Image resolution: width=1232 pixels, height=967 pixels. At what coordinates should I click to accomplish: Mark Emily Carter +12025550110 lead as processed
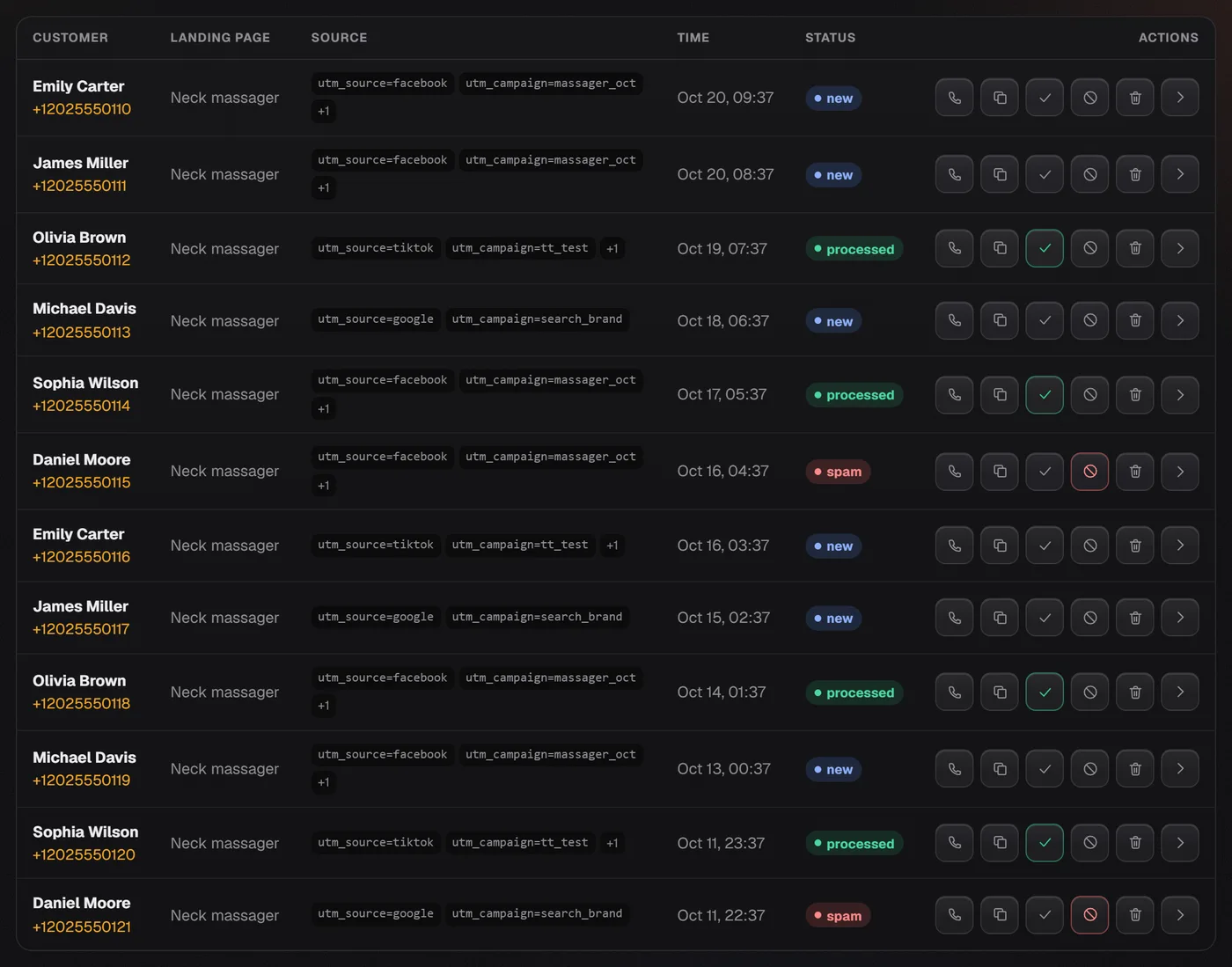(x=1045, y=98)
